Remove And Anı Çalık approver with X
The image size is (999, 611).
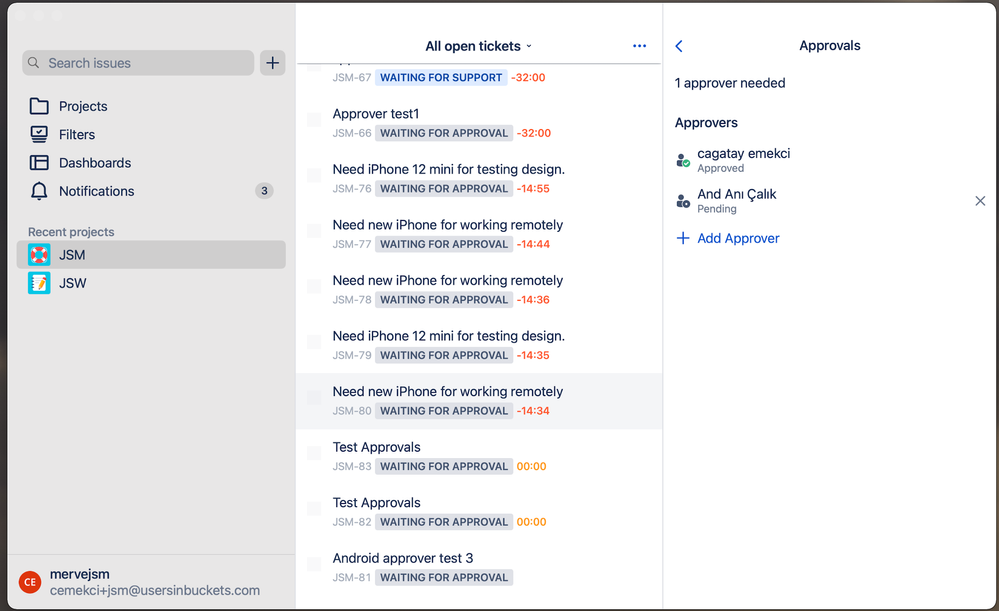[x=981, y=201]
